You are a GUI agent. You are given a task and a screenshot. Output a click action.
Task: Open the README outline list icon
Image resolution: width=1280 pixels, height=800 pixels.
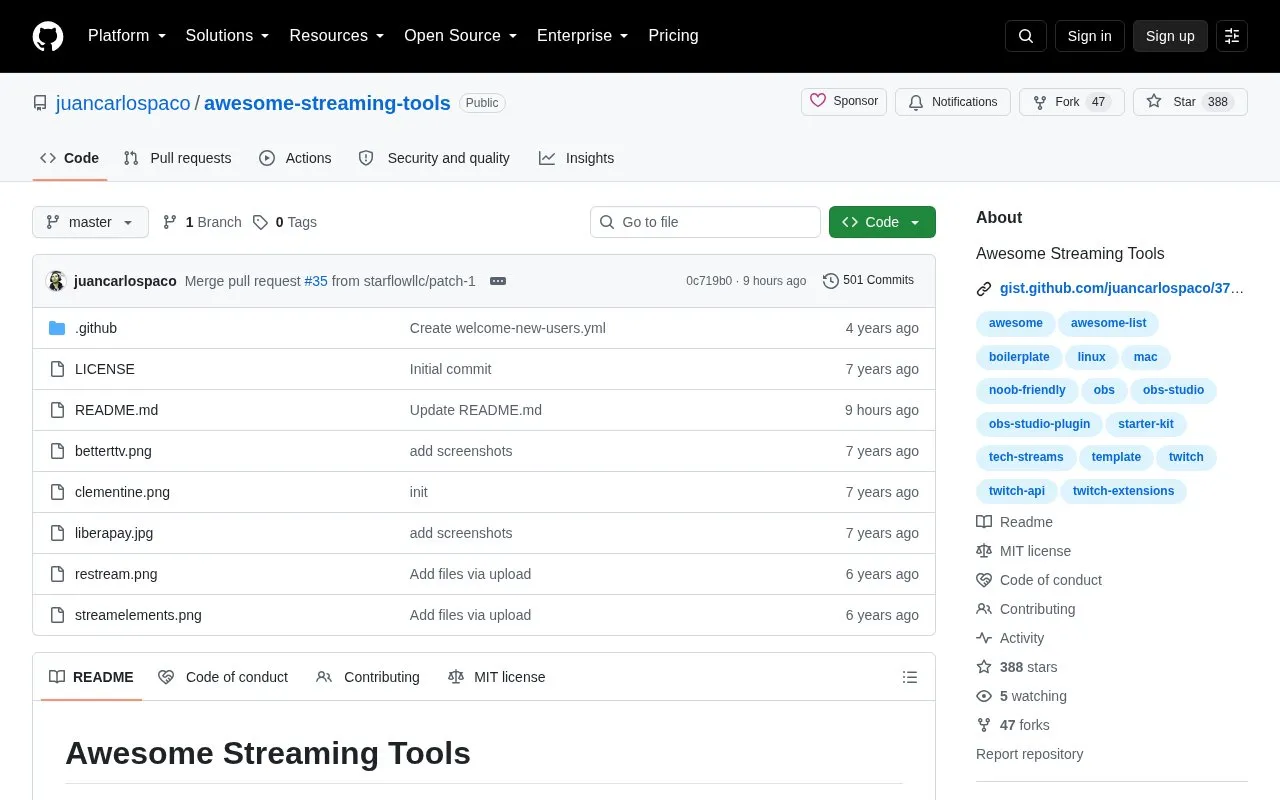point(910,677)
